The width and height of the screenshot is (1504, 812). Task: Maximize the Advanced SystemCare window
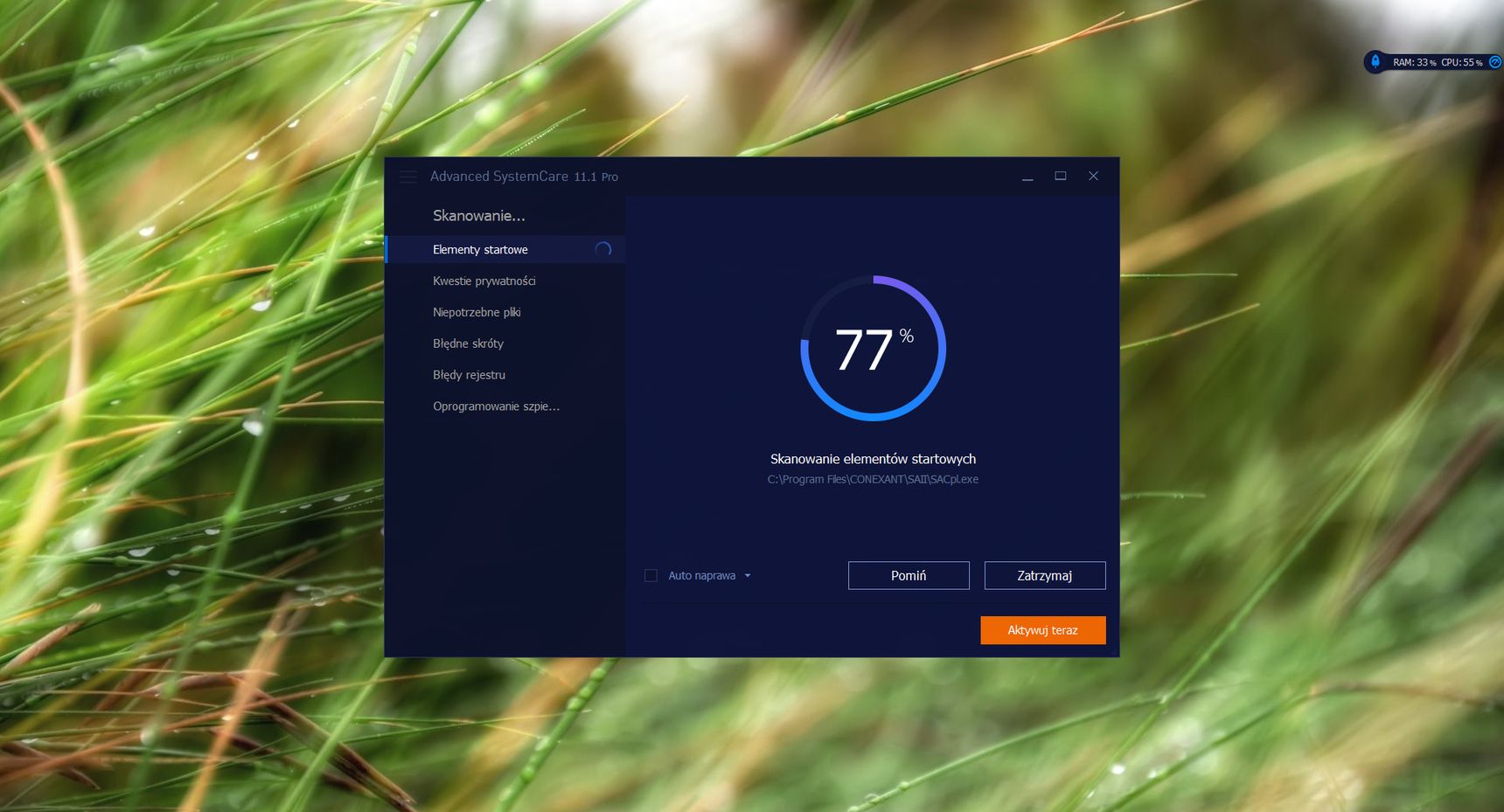pyautogui.click(x=1061, y=176)
